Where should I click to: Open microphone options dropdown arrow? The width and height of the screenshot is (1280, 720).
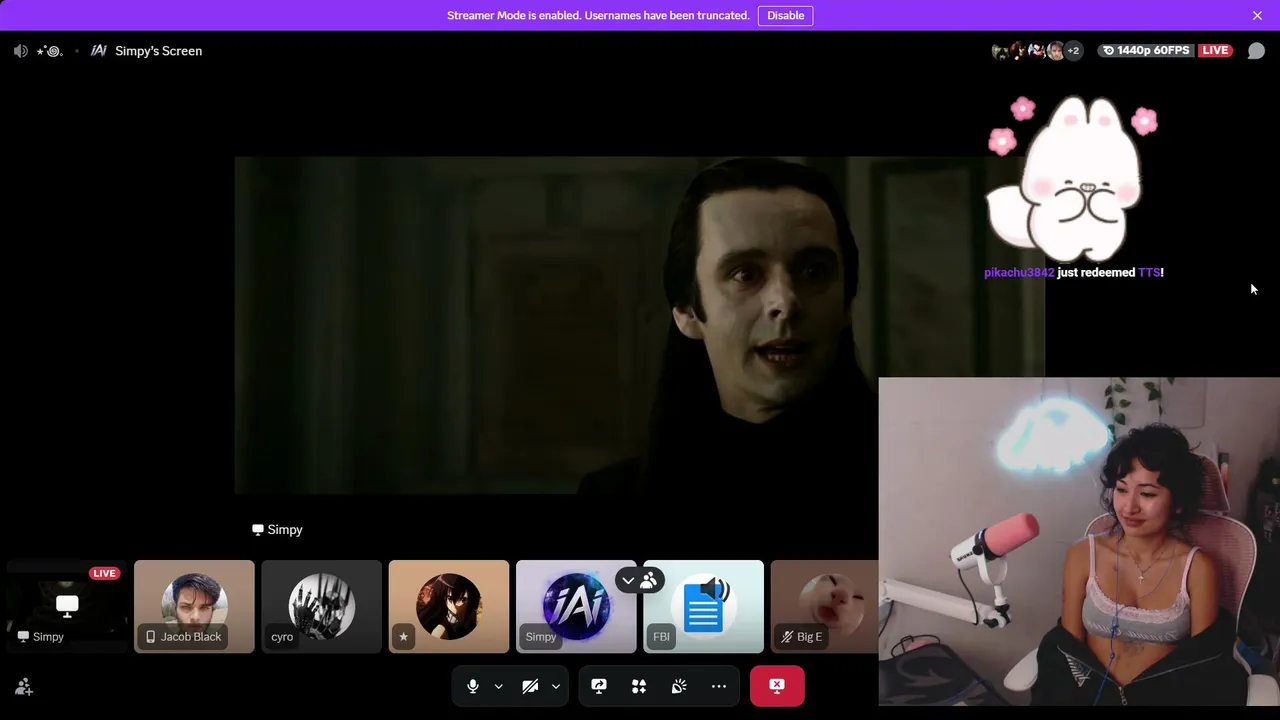click(x=498, y=686)
